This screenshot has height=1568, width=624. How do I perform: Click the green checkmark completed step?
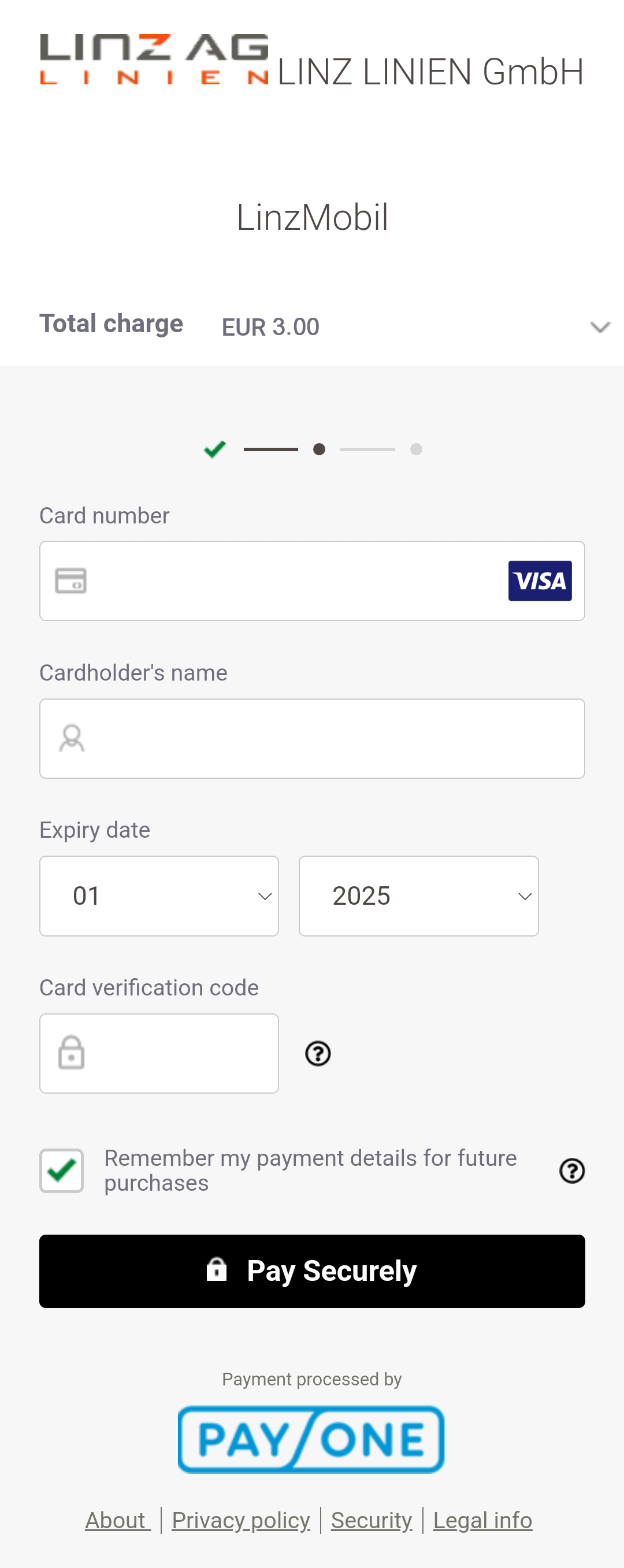215,449
